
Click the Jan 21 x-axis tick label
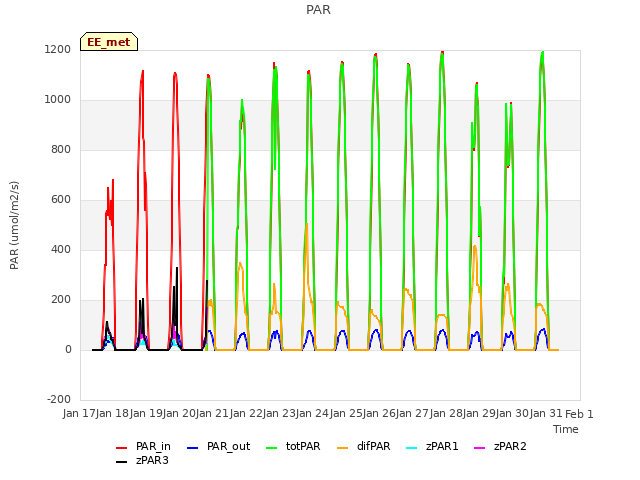click(212, 413)
